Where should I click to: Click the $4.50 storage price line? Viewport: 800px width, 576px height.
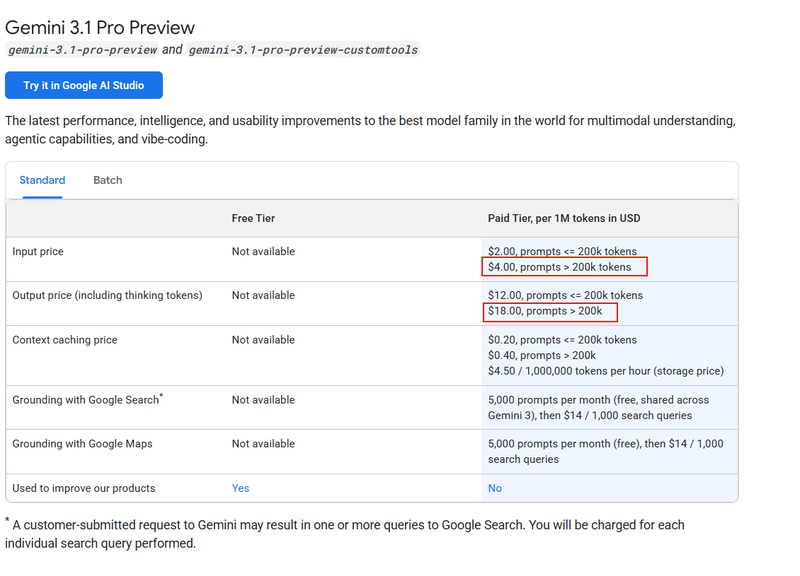[605, 371]
